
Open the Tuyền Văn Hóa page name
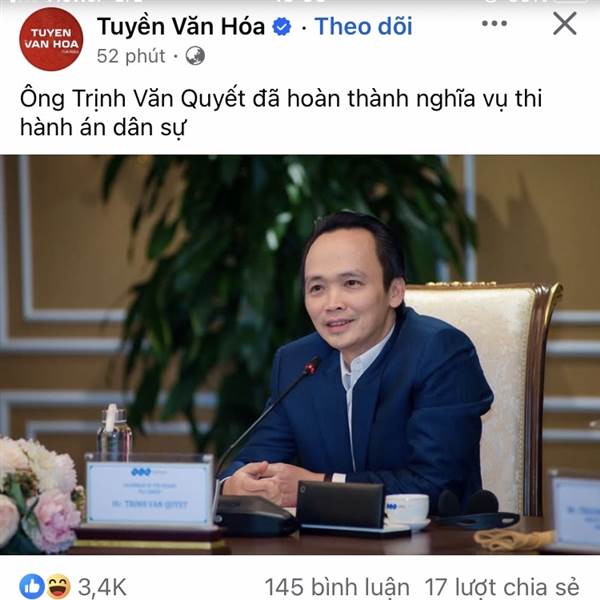pos(181,26)
